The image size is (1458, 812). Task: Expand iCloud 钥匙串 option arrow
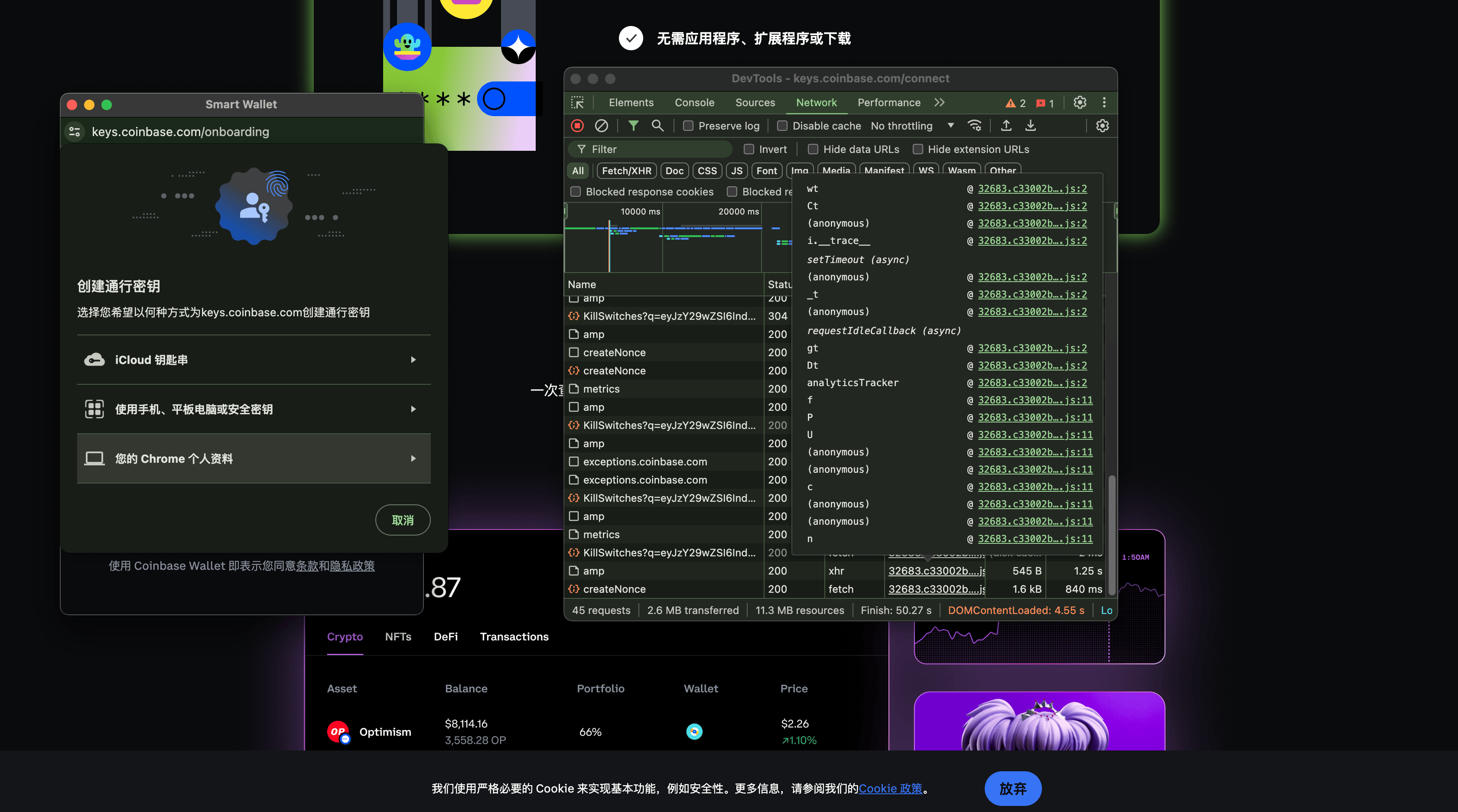[413, 360]
